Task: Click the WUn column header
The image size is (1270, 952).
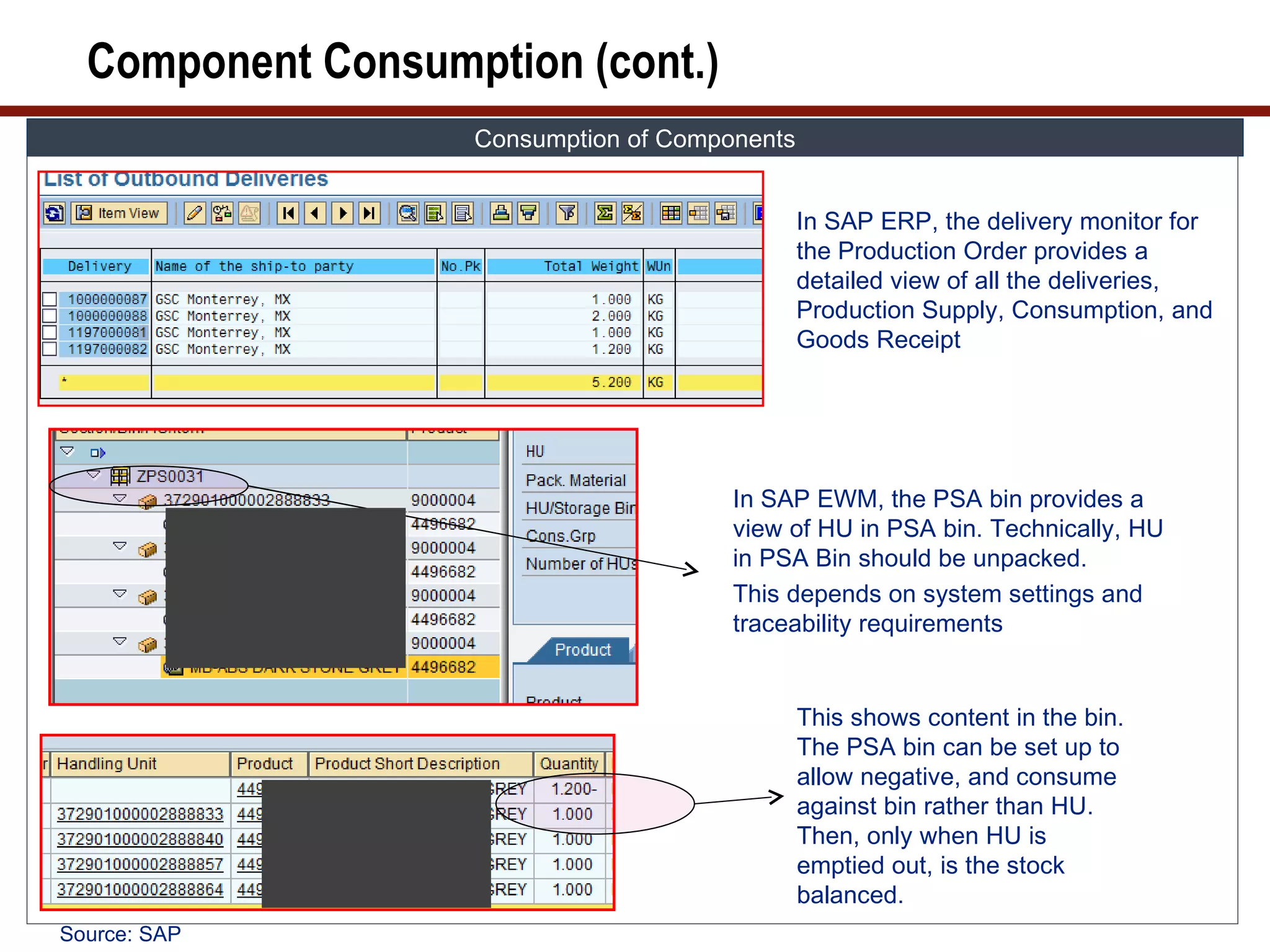Action: 659,267
